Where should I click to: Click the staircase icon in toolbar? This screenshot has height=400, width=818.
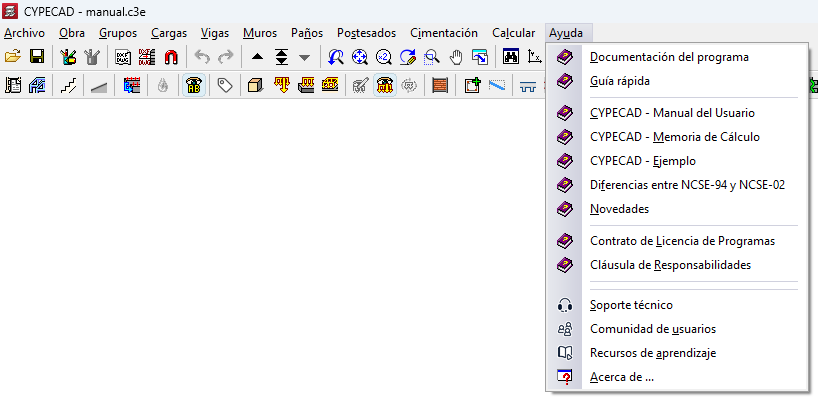point(68,86)
